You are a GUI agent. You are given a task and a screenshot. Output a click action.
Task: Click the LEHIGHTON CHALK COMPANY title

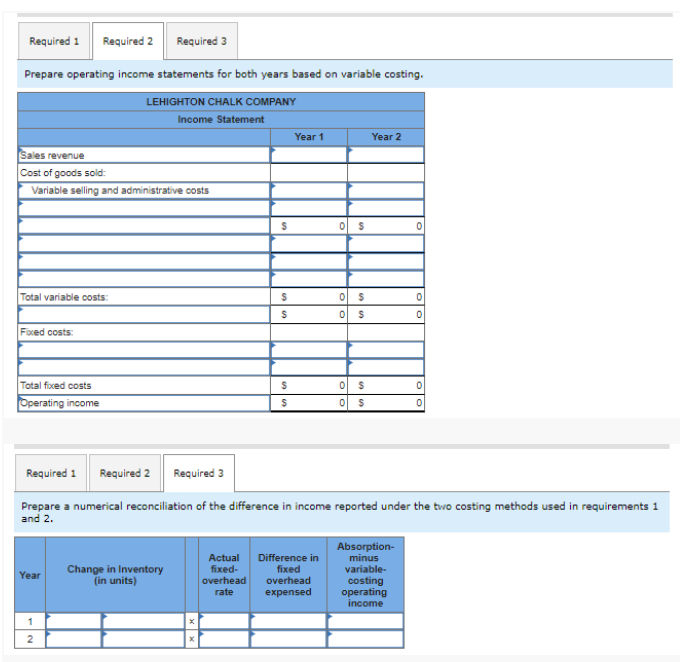click(221, 102)
